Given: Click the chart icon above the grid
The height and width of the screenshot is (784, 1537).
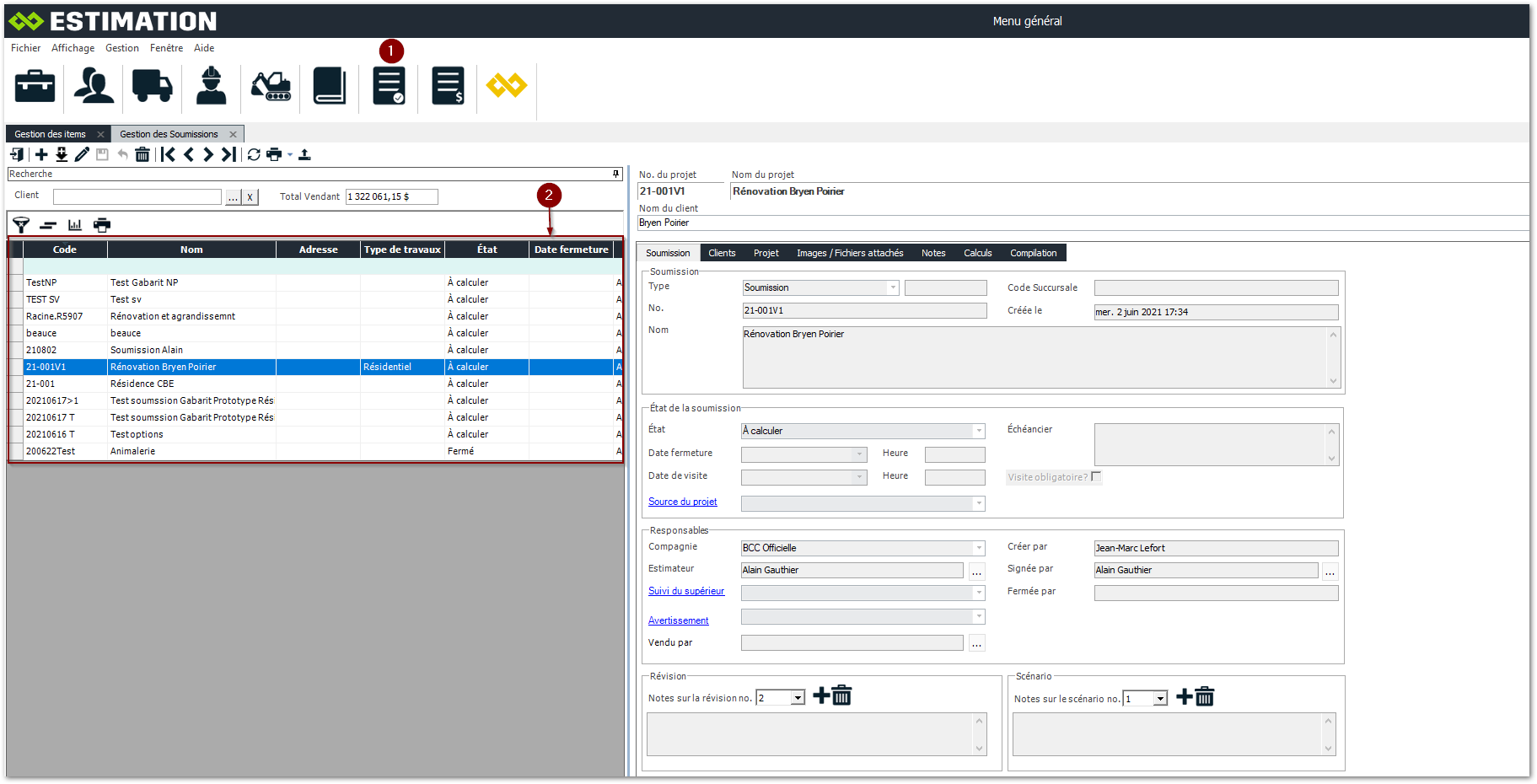Looking at the screenshot, I should pyautogui.click(x=75, y=225).
